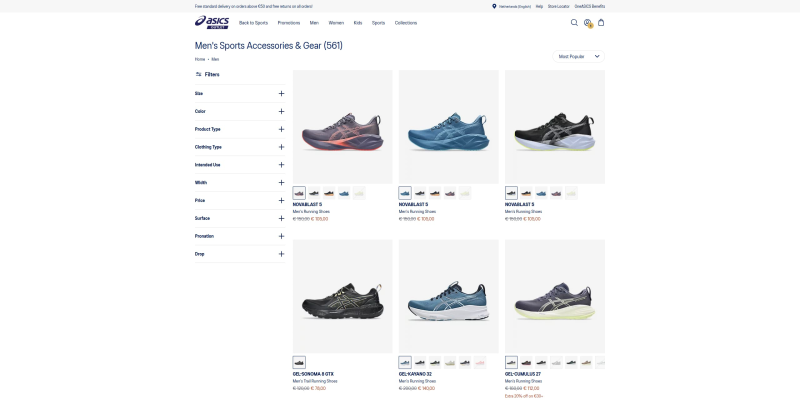The height and width of the screenshot is (400, 800).
Task: Open the Men menu in the navigation bar
Action: pos(314,23)
